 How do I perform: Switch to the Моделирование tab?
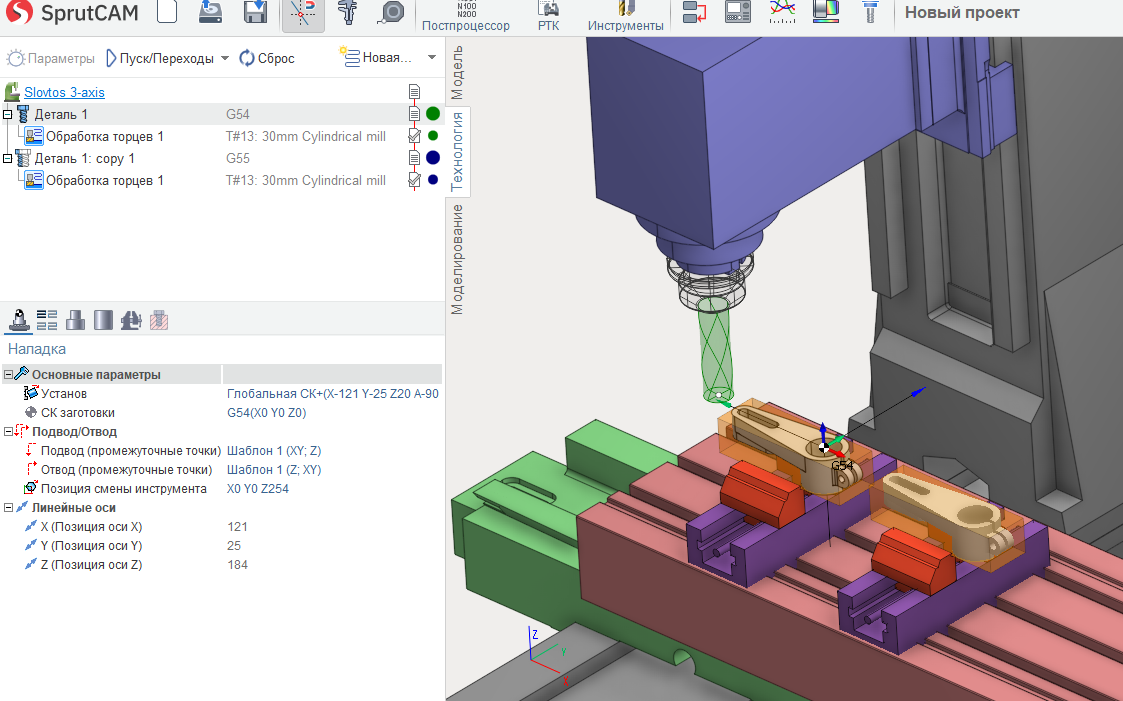[457, 259]
